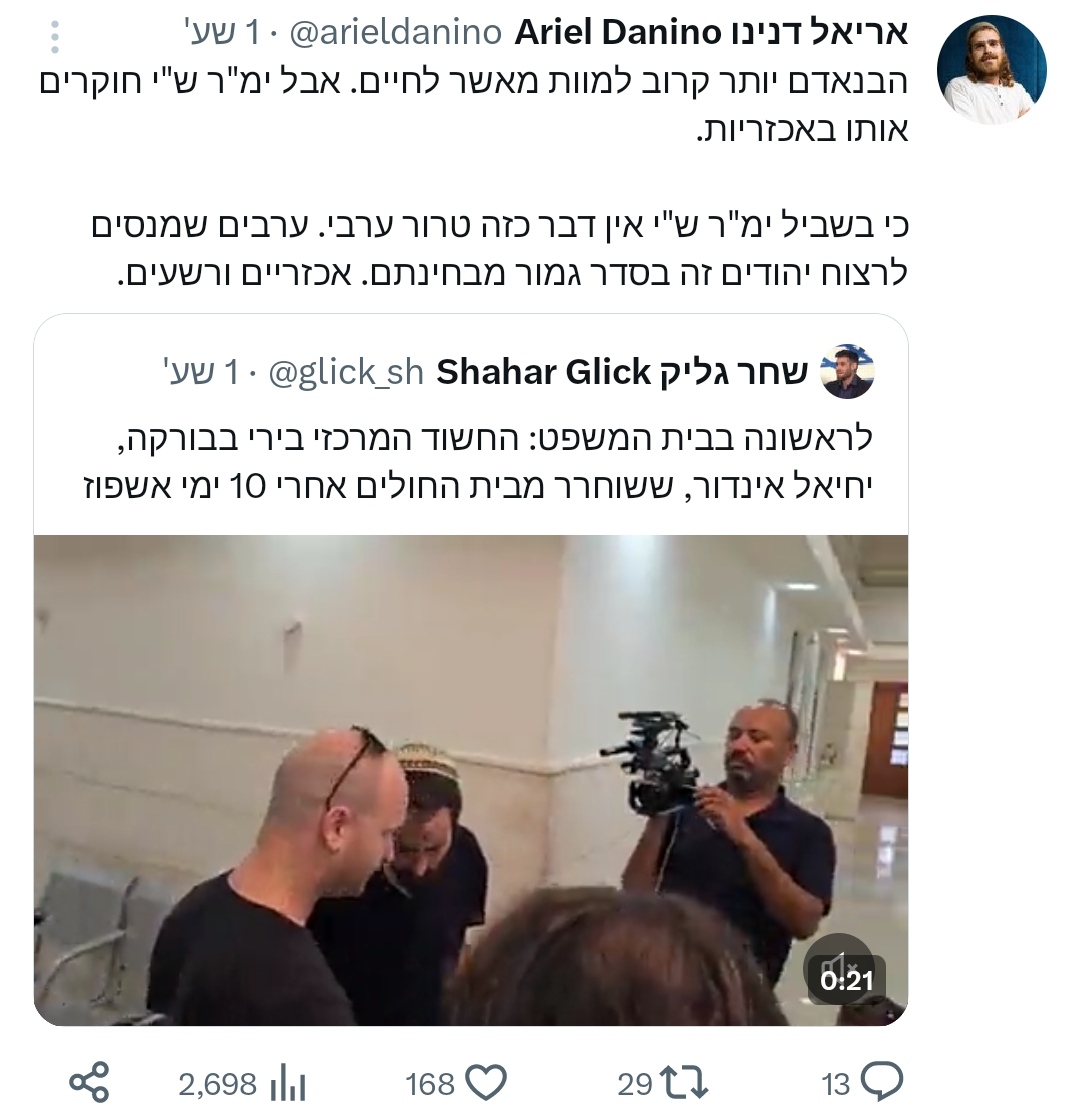The image size is (1080, 1117).
Task: Open the view analytics bar chart icon
Action: pyautogui.click(x=288, y=1083)
